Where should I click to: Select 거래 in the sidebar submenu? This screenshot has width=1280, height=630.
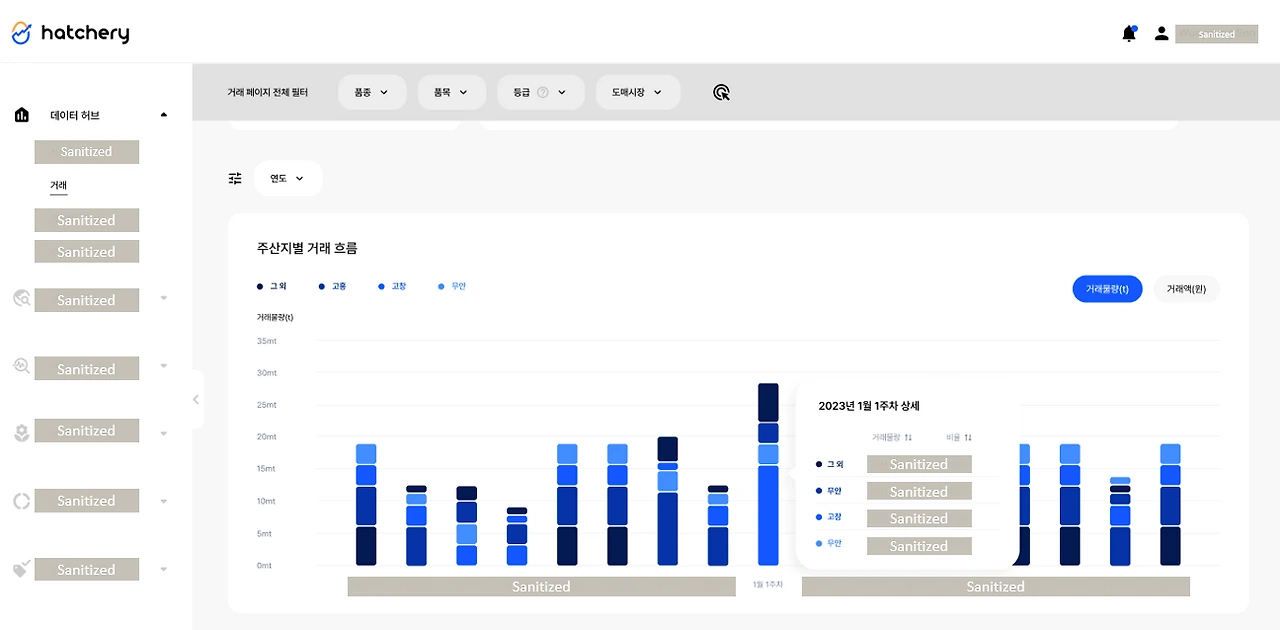59,186
